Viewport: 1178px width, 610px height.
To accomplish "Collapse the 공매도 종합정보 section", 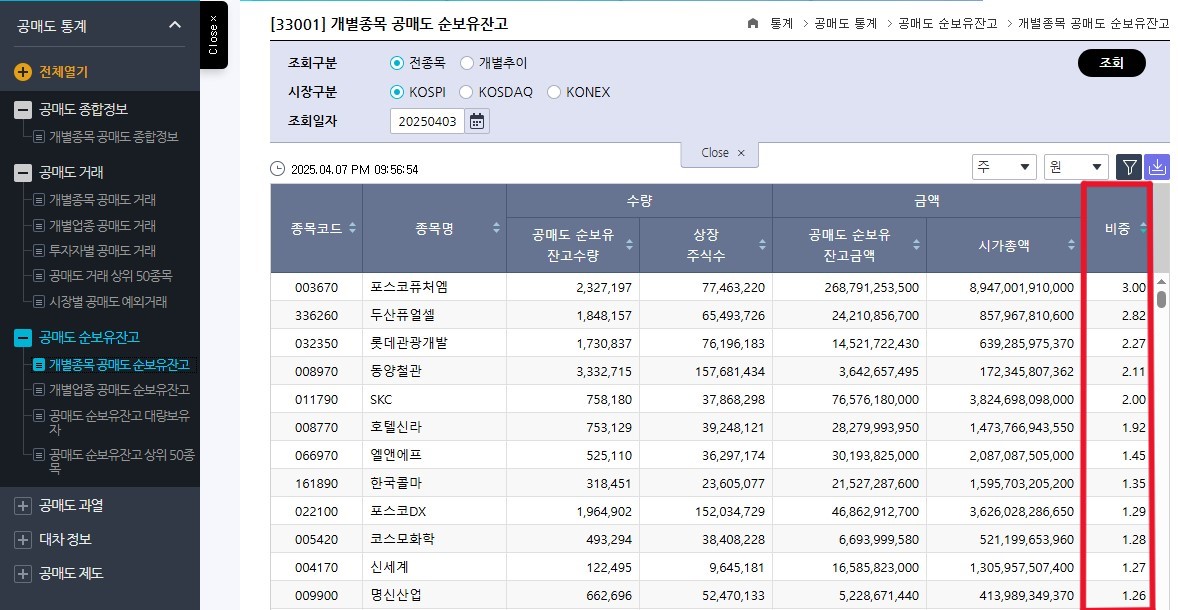I will [23, 110].
